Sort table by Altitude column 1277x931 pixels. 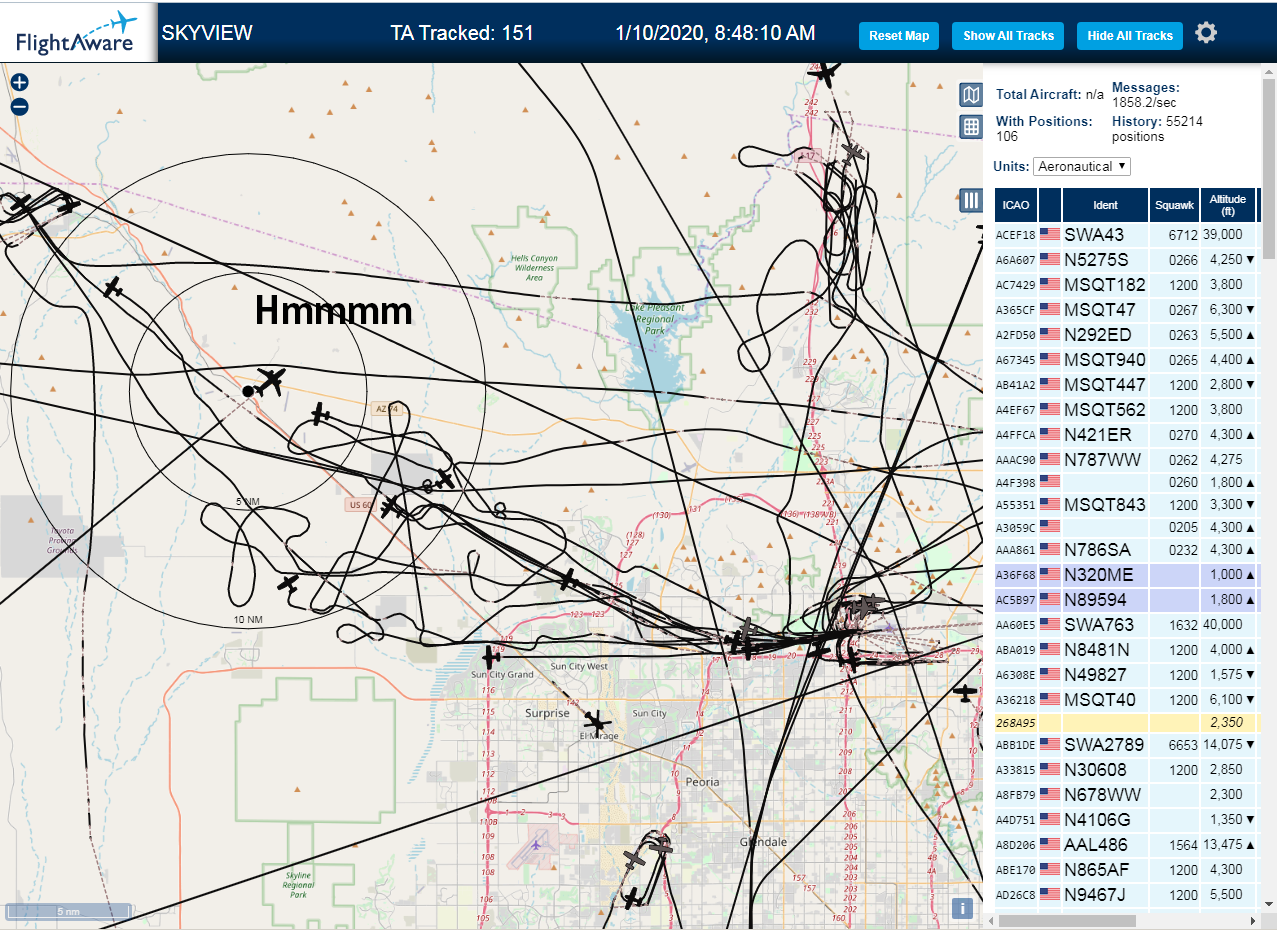[x=1227, y=205]
